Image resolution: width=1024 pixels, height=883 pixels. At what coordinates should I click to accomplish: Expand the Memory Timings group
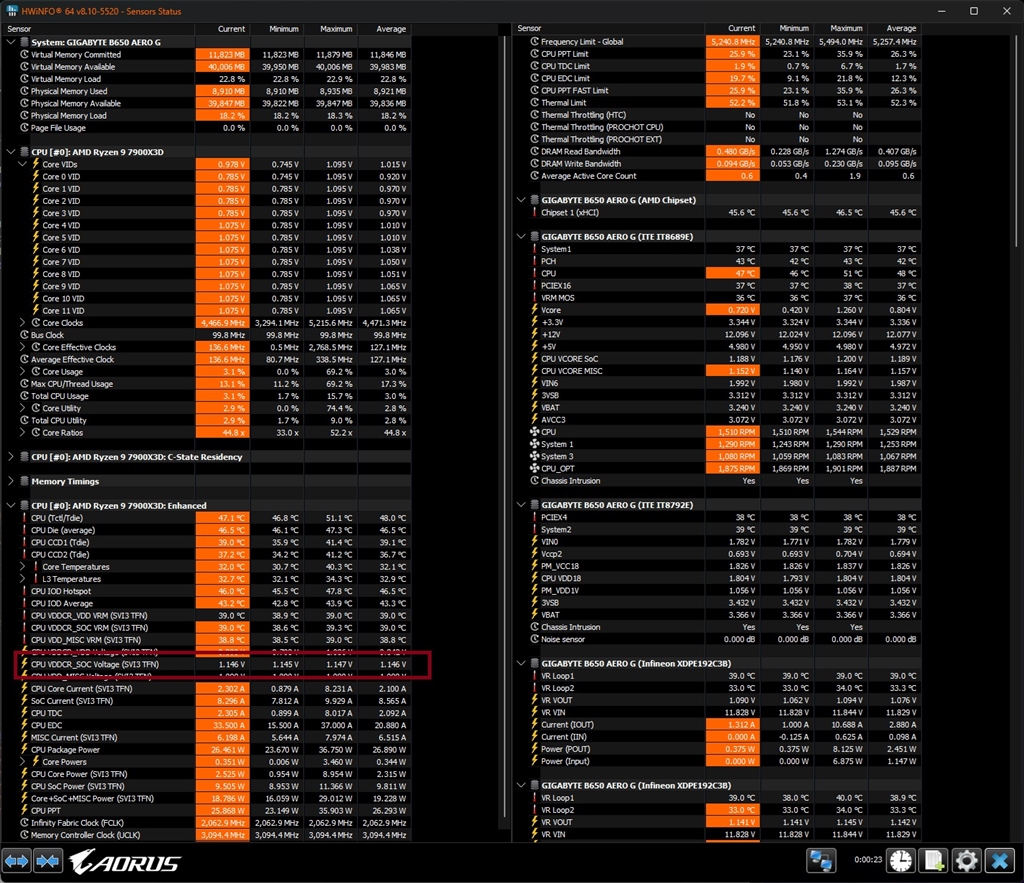(10, 481)
